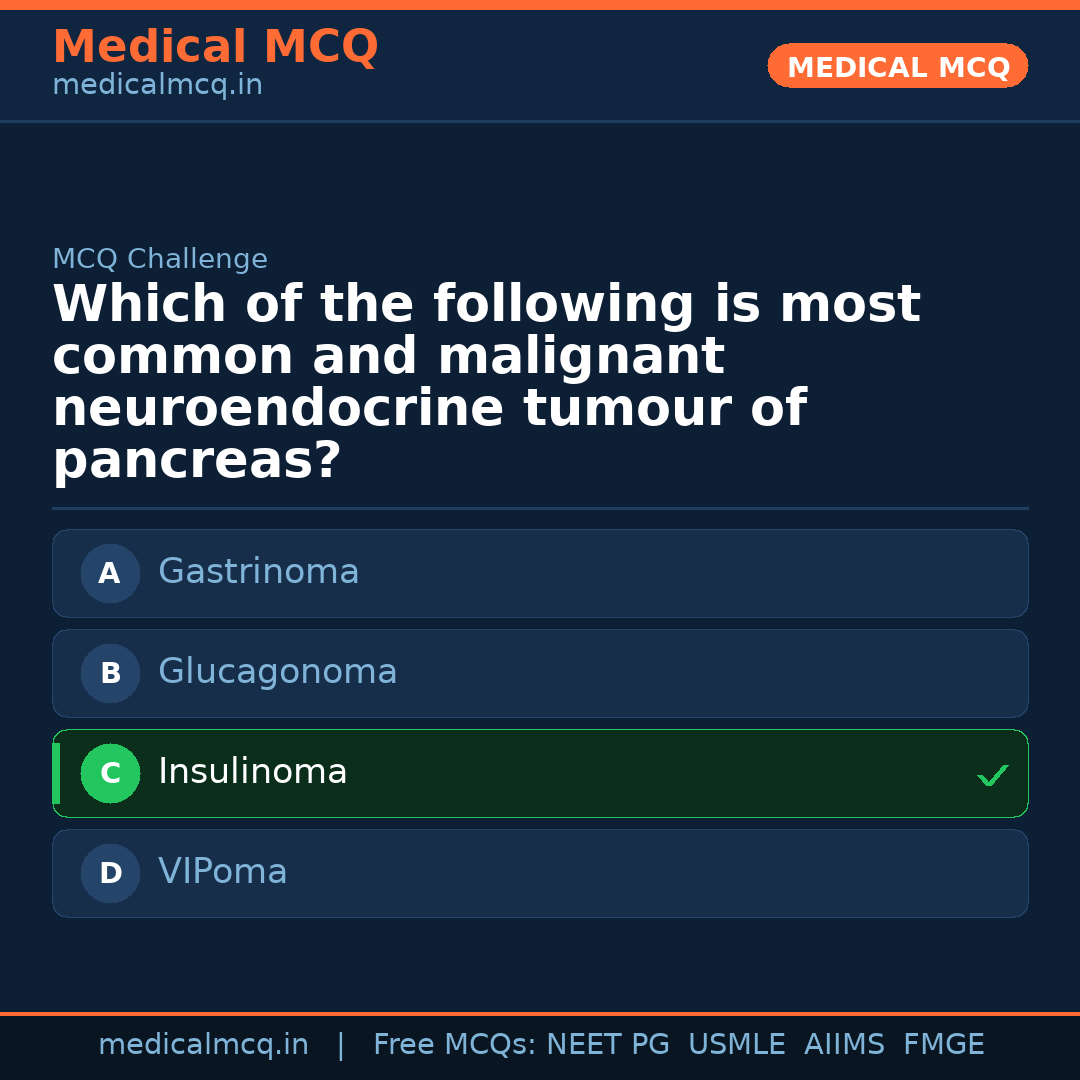Click the green bar beside Insulinoma
1080x1080 pixels.
[55, 773]
